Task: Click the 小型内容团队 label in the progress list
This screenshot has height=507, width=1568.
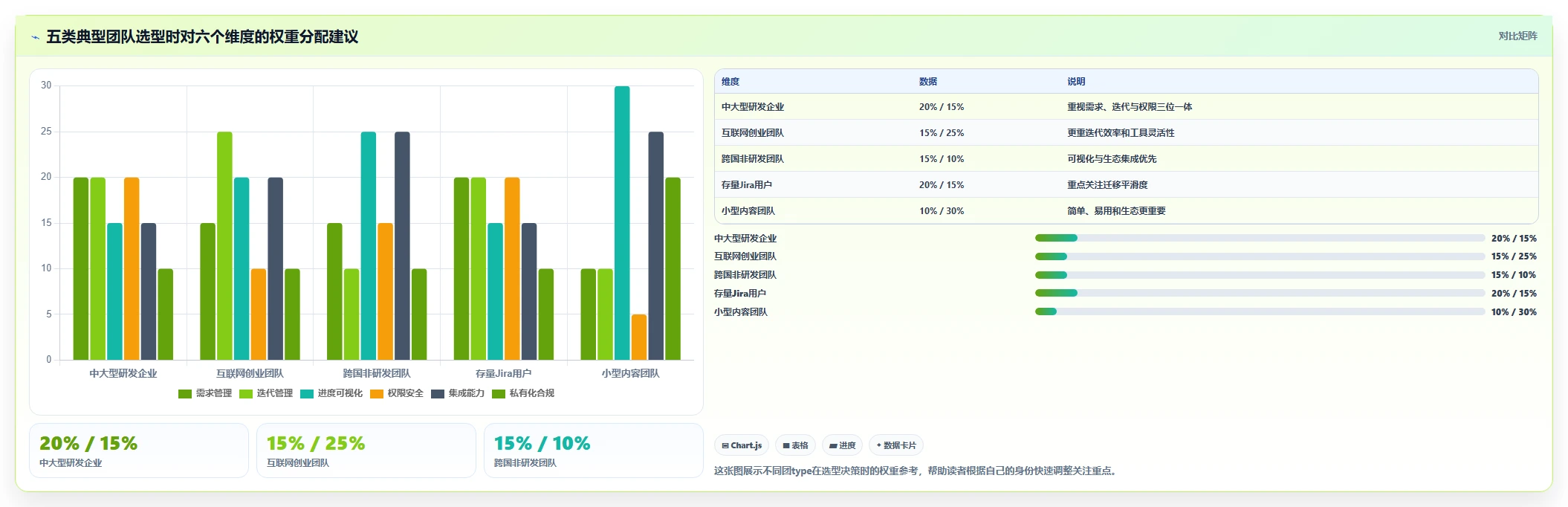Action: [x=741, y=312]
